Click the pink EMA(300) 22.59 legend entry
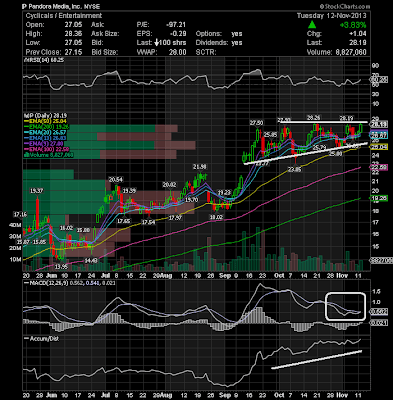The height and width of the screenshot is (400, 393). point(45,149)
